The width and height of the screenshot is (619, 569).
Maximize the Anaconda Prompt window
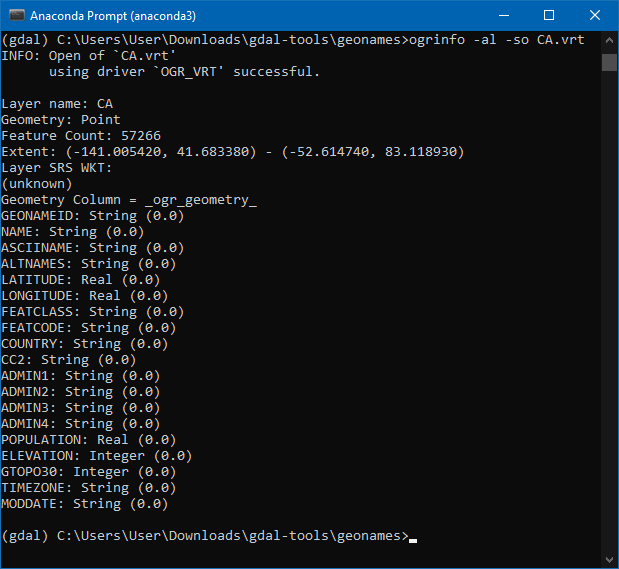tap(549, 16)
